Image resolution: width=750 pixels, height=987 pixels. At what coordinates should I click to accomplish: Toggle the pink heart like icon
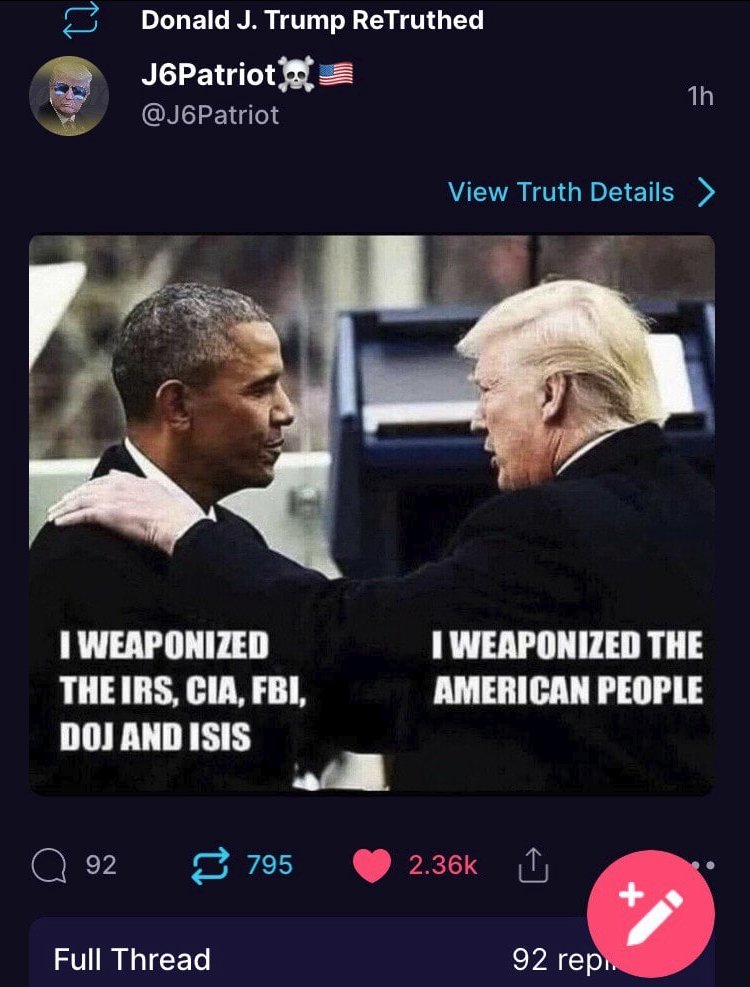point(372,866)
